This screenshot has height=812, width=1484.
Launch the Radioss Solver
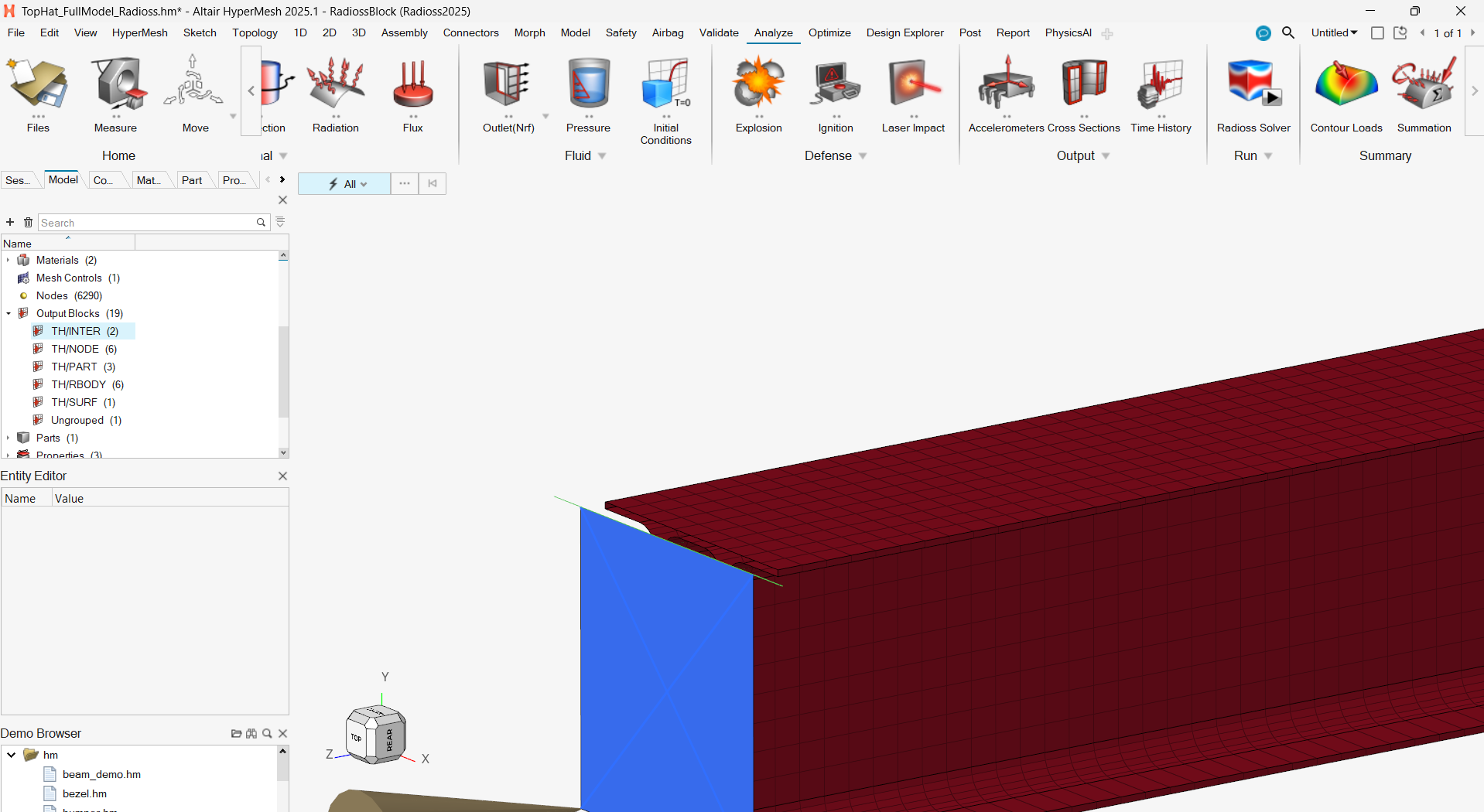point(1253,94)
